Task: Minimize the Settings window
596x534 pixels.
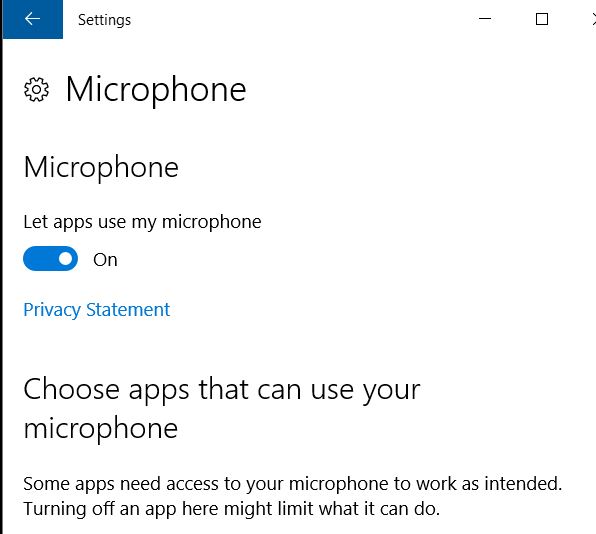Action: pyautogui.click(x=485, y=19)
